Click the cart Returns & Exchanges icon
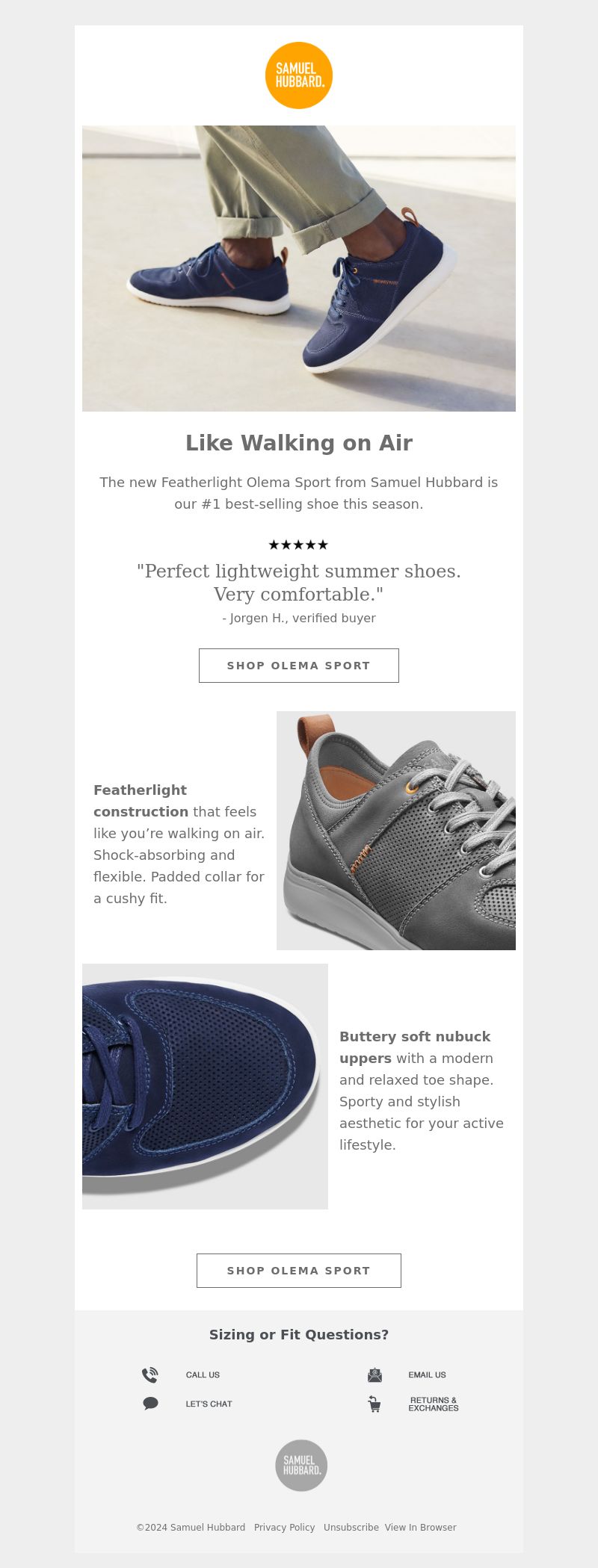The width and height of the screenshot is (598, 1568). [x=374, y=1404]
